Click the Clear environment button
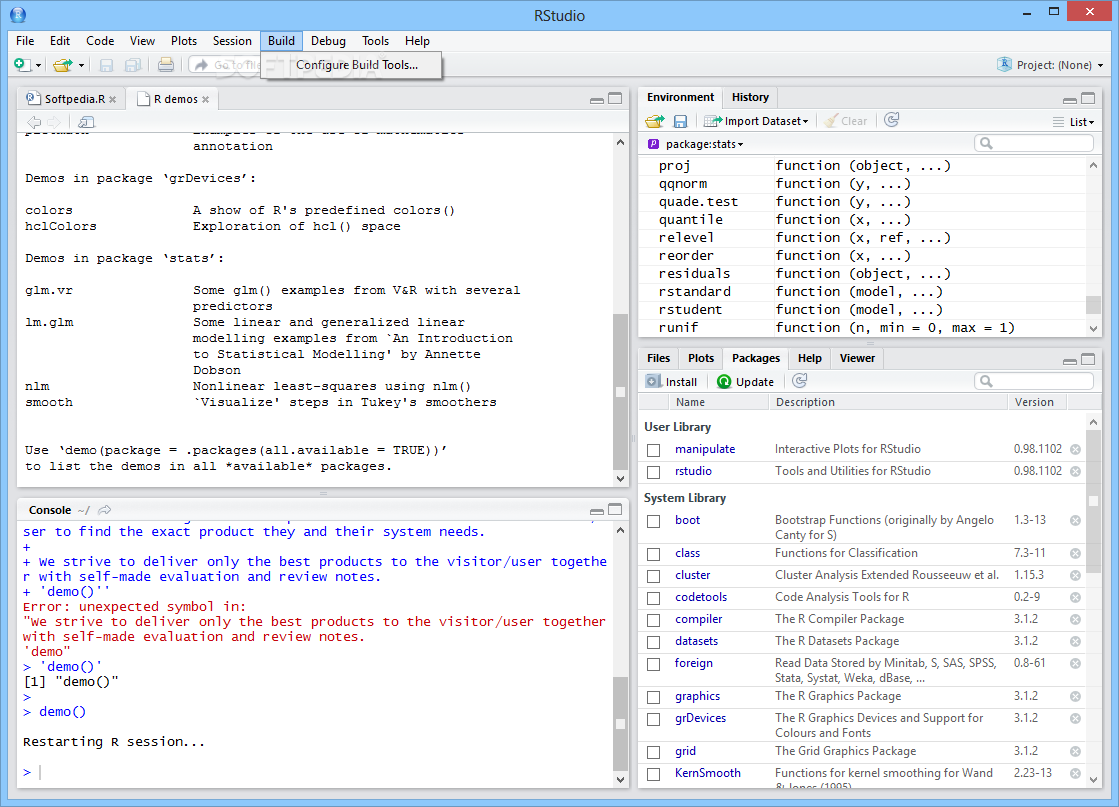The image size is (1119, 807). click(846, 121)
